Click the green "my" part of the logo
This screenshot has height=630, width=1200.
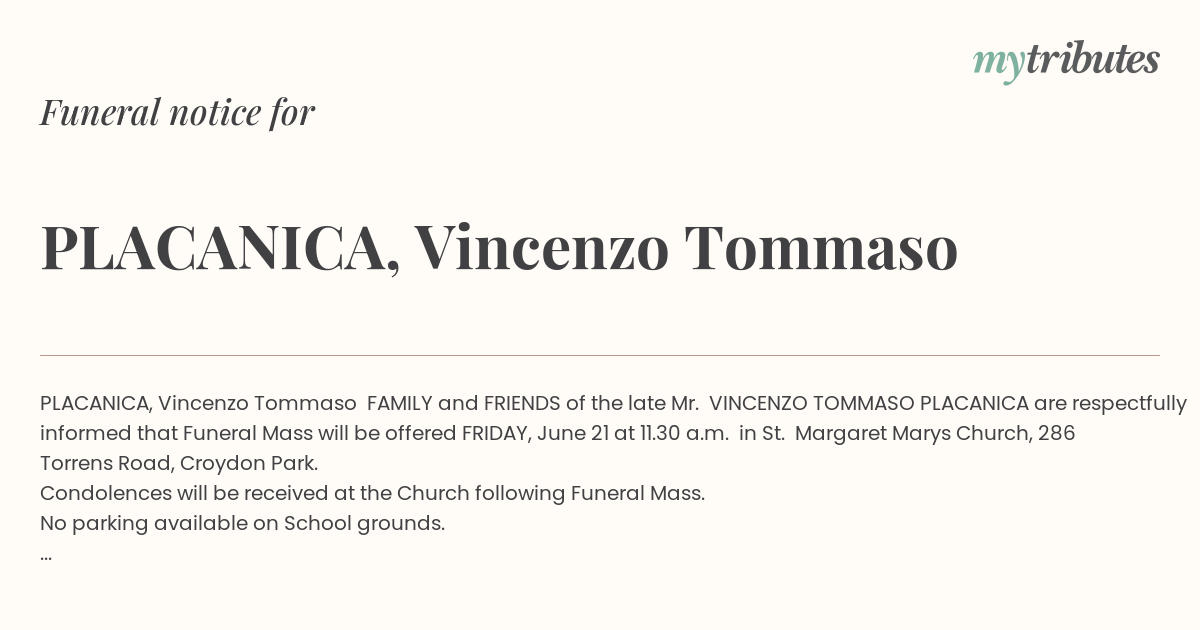pos(999,65)
